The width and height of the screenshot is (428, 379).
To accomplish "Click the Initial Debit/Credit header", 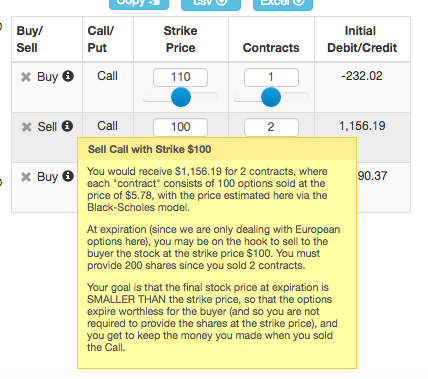I will [x=362, y=39].
